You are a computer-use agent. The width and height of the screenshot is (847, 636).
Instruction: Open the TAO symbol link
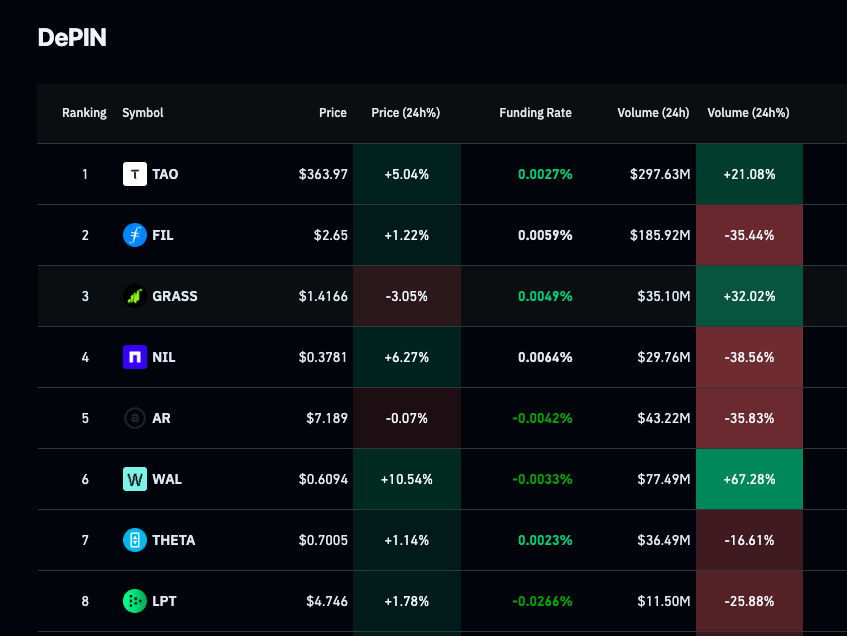coord(165,174)
